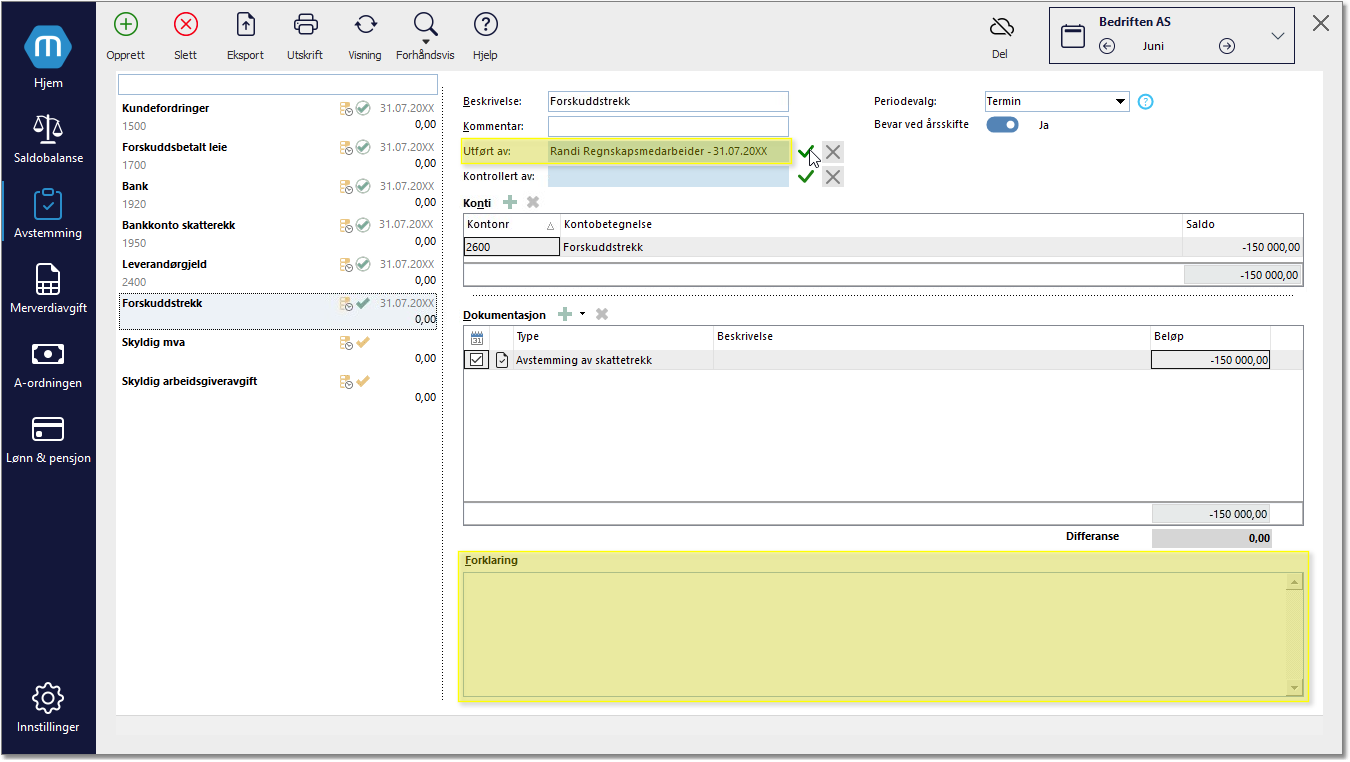This screenshot has height=762, width=1350.
Task: Toggle Bevar ved årsskifte switch
Action: (1002, 125)
